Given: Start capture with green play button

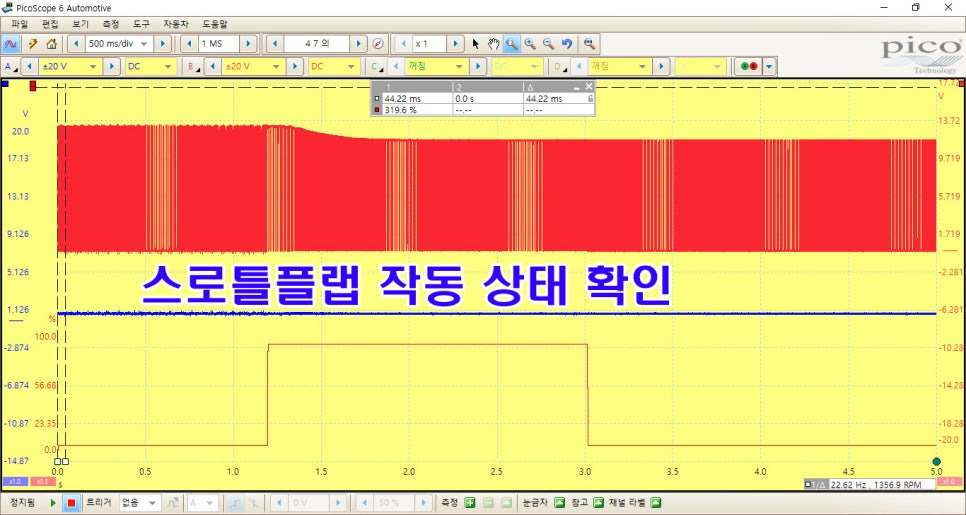Looking at the screenshot, I should (x=53, y=503).
